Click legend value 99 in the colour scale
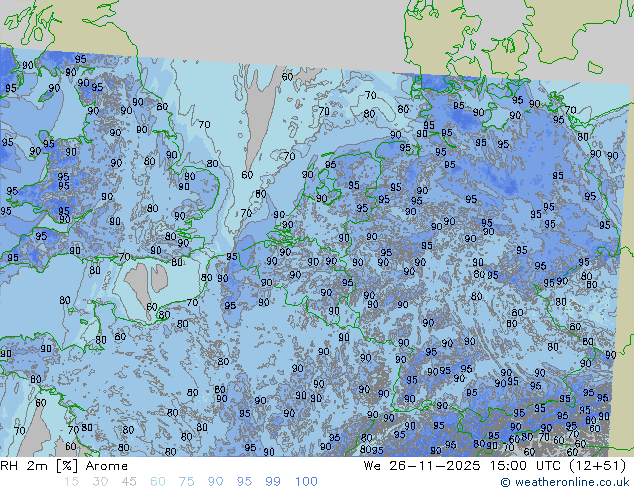Image resolution: width=634 pixels, height=490 pixels. [273, 482]
